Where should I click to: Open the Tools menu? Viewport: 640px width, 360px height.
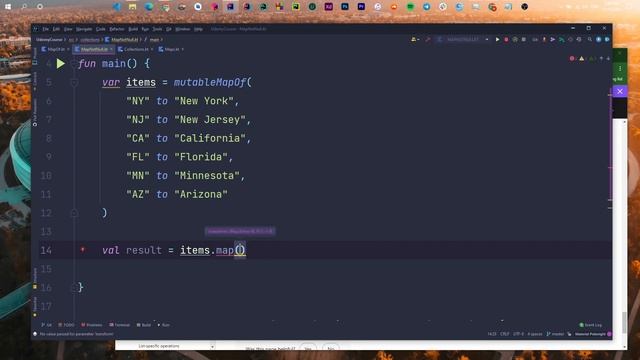pyautogui.click(x=157, y=29)
